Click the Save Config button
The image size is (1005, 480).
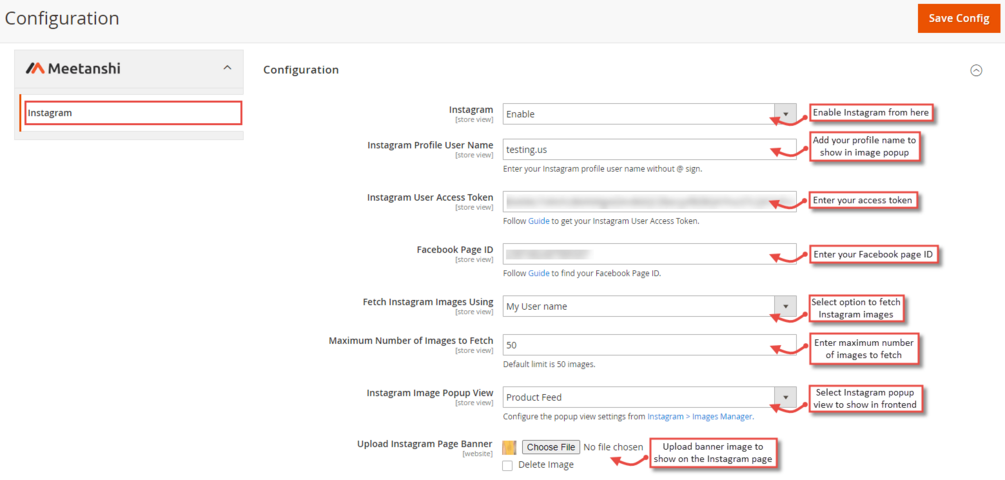tap(959, 18)
